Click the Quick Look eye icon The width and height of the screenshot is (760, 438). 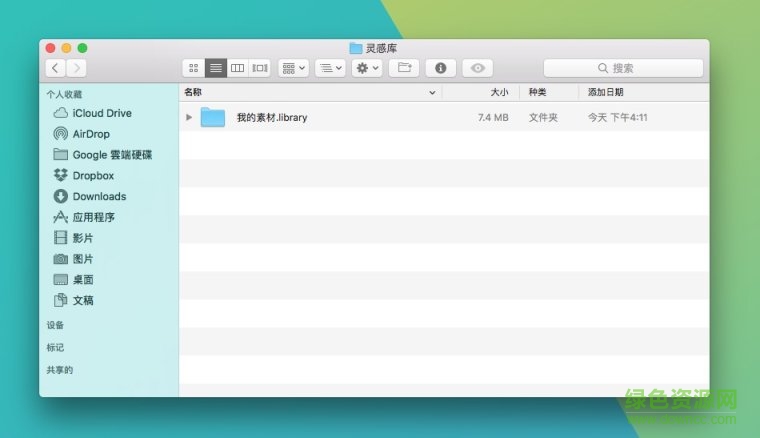pos(477,68)
